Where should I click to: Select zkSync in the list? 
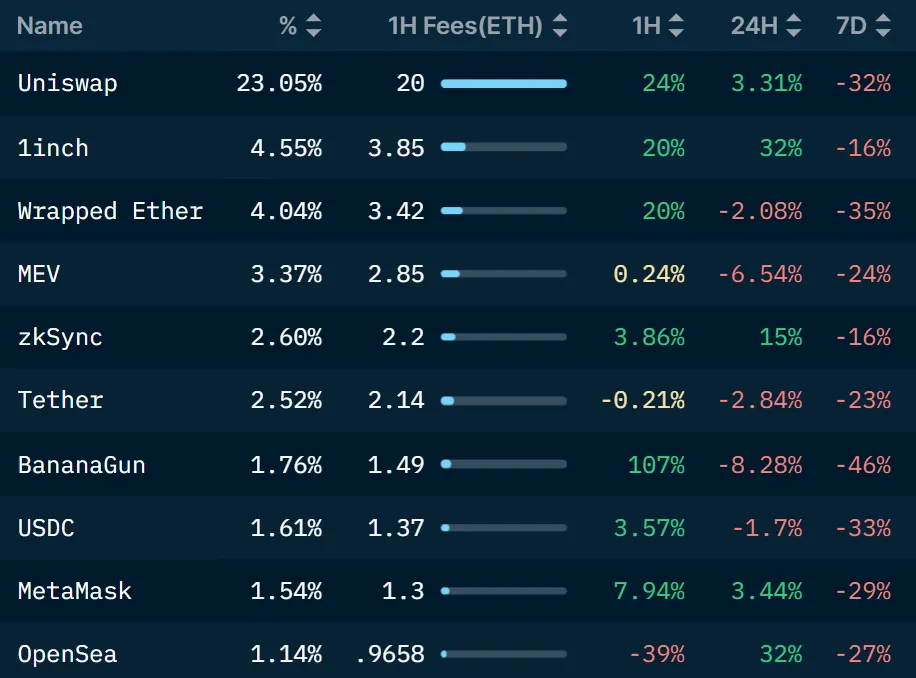(x=60, y=337)
